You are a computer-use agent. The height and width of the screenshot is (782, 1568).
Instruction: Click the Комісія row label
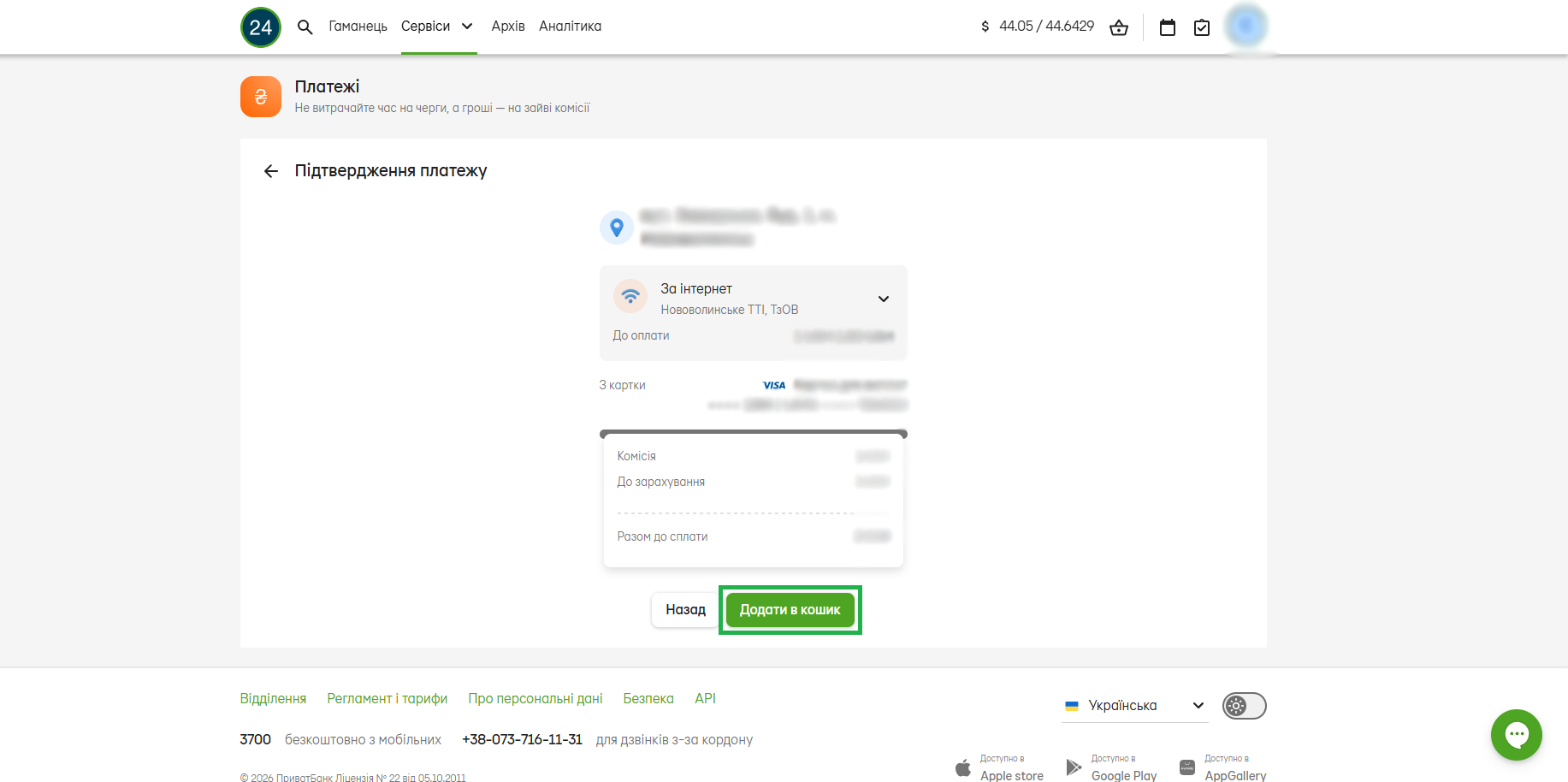pyautogui.click(x=636, y=456)
